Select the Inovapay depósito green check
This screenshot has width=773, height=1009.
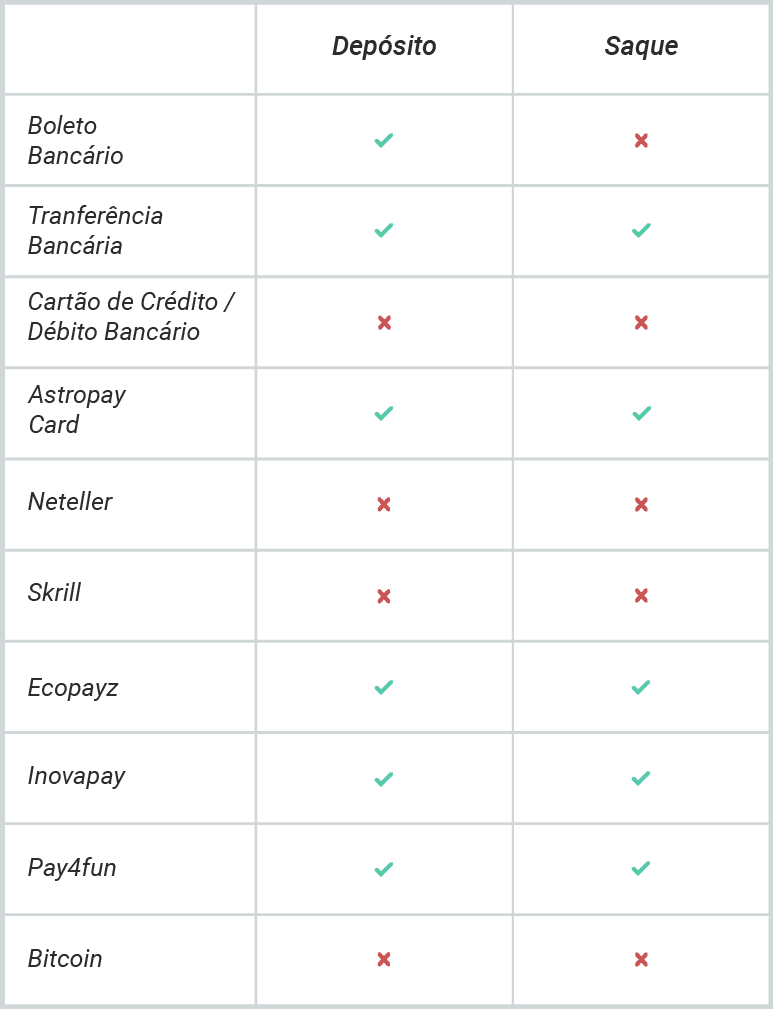coord(384,779)
